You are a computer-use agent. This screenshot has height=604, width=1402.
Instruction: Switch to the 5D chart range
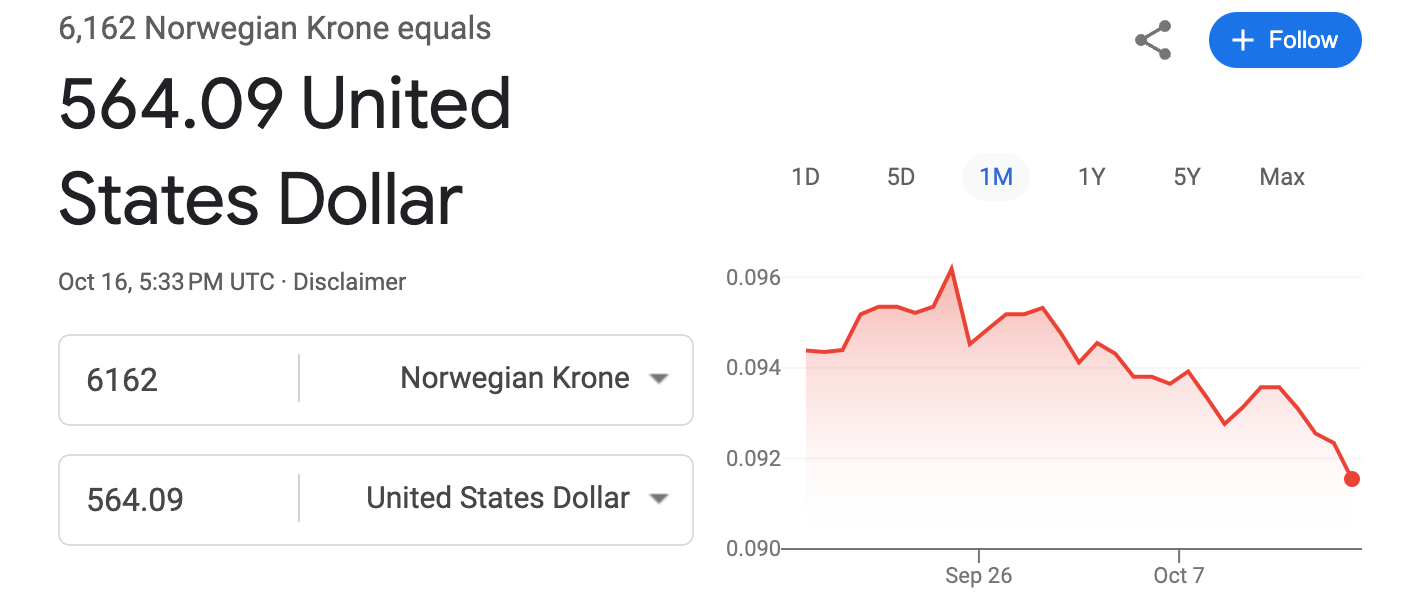click(901, 177)
